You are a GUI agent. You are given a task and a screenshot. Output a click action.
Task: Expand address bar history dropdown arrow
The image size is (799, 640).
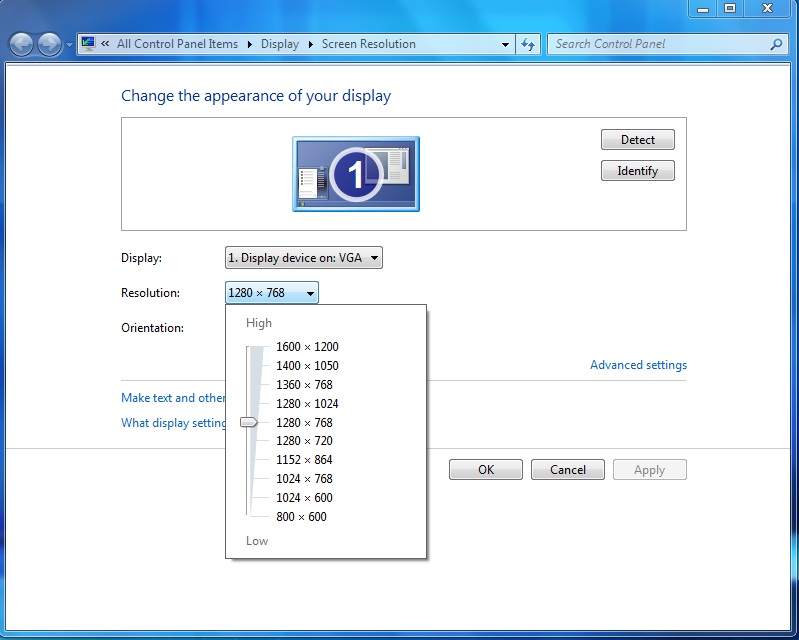505,44
